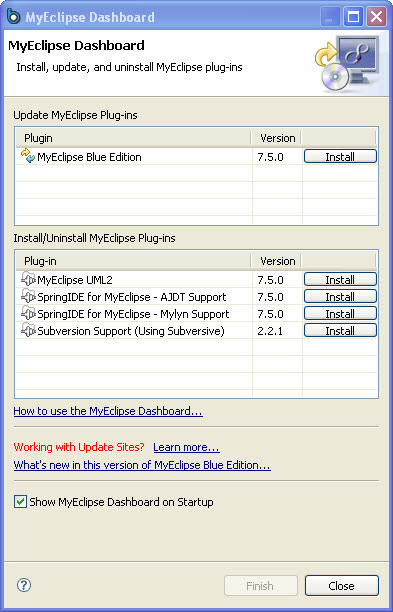Click the MyEclipse logo in title bar
The image size is (393, 612).
pyautogui.click(x=13, y=17)
